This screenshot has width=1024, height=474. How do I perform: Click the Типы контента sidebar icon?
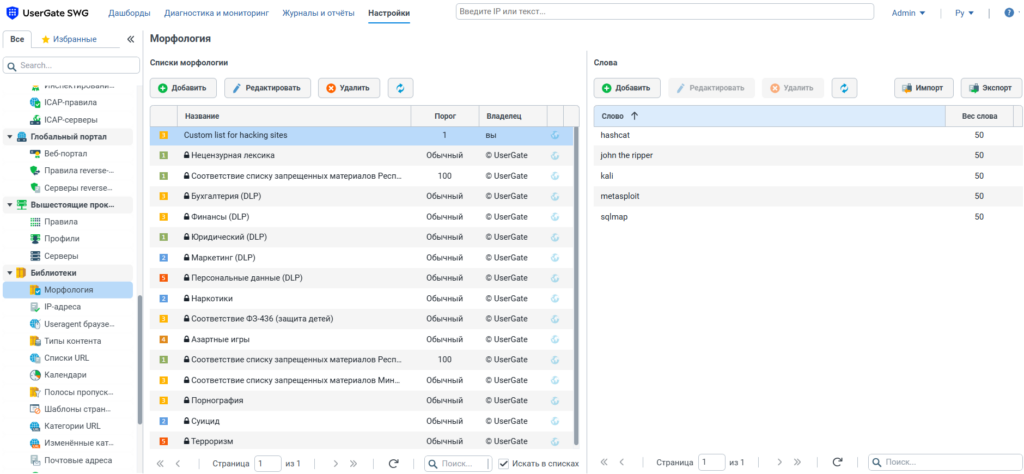coord(35,341)
